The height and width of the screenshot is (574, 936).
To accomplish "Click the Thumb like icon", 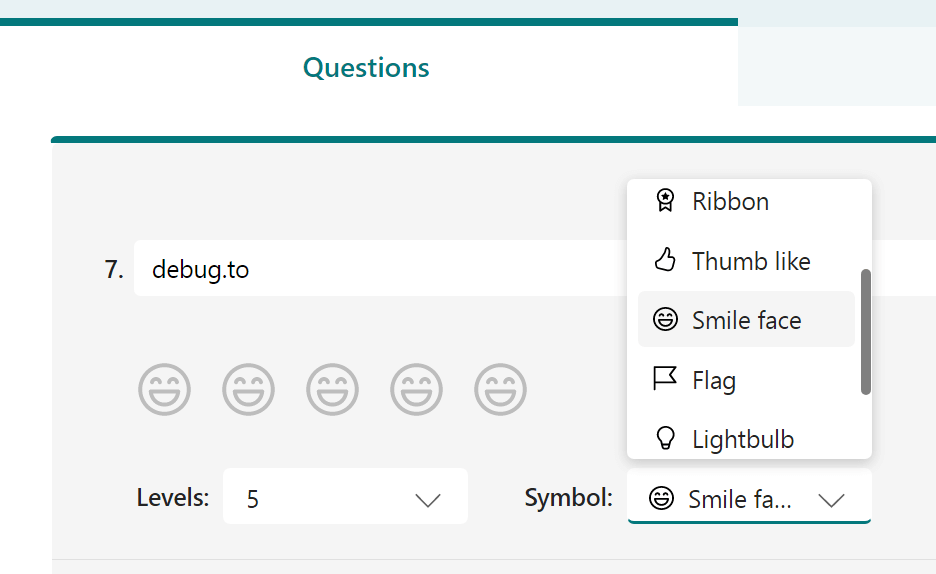I will 665,261.
